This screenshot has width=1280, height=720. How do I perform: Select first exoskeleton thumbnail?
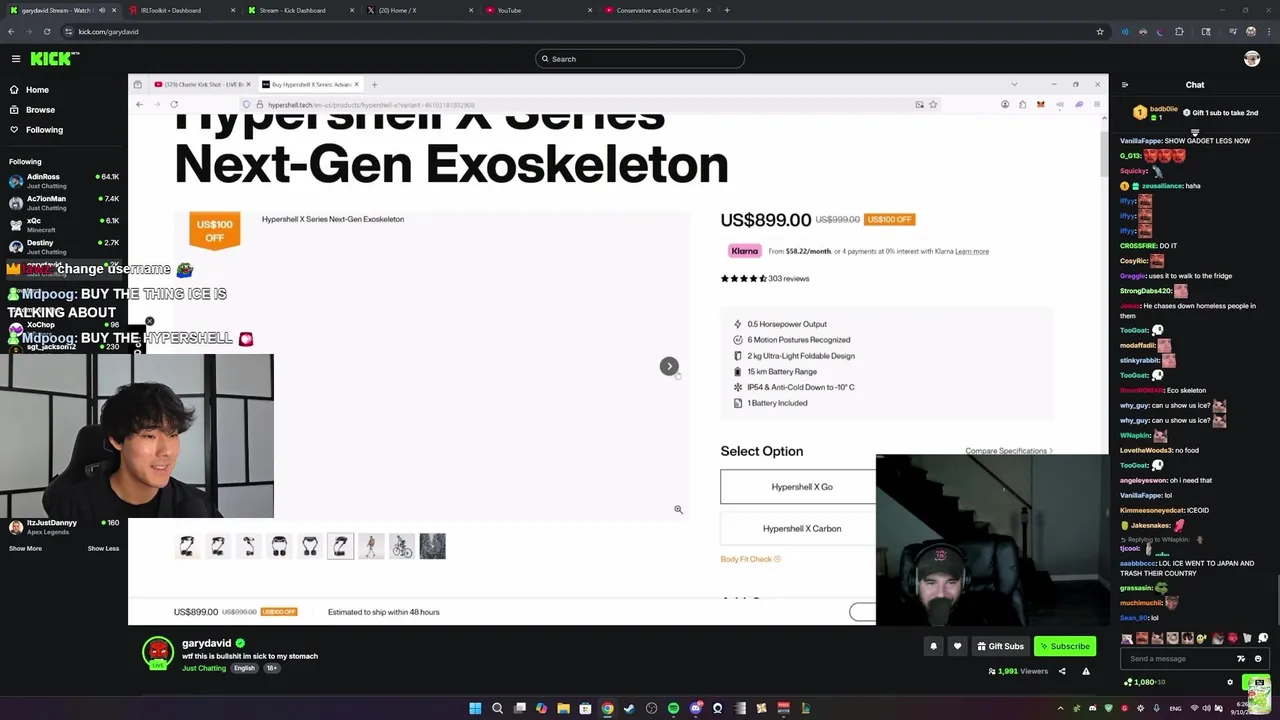tap(187, 546)
